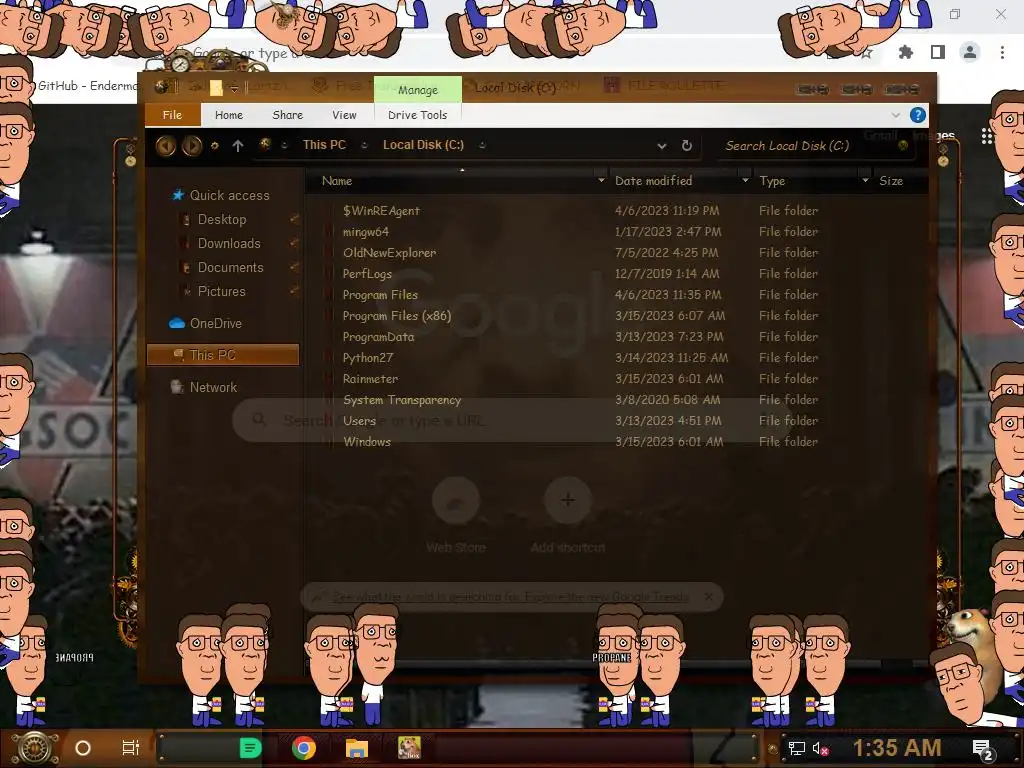Open Cortana circle on taskbar
Screen dimensions: 1024x768
(83, 748)
